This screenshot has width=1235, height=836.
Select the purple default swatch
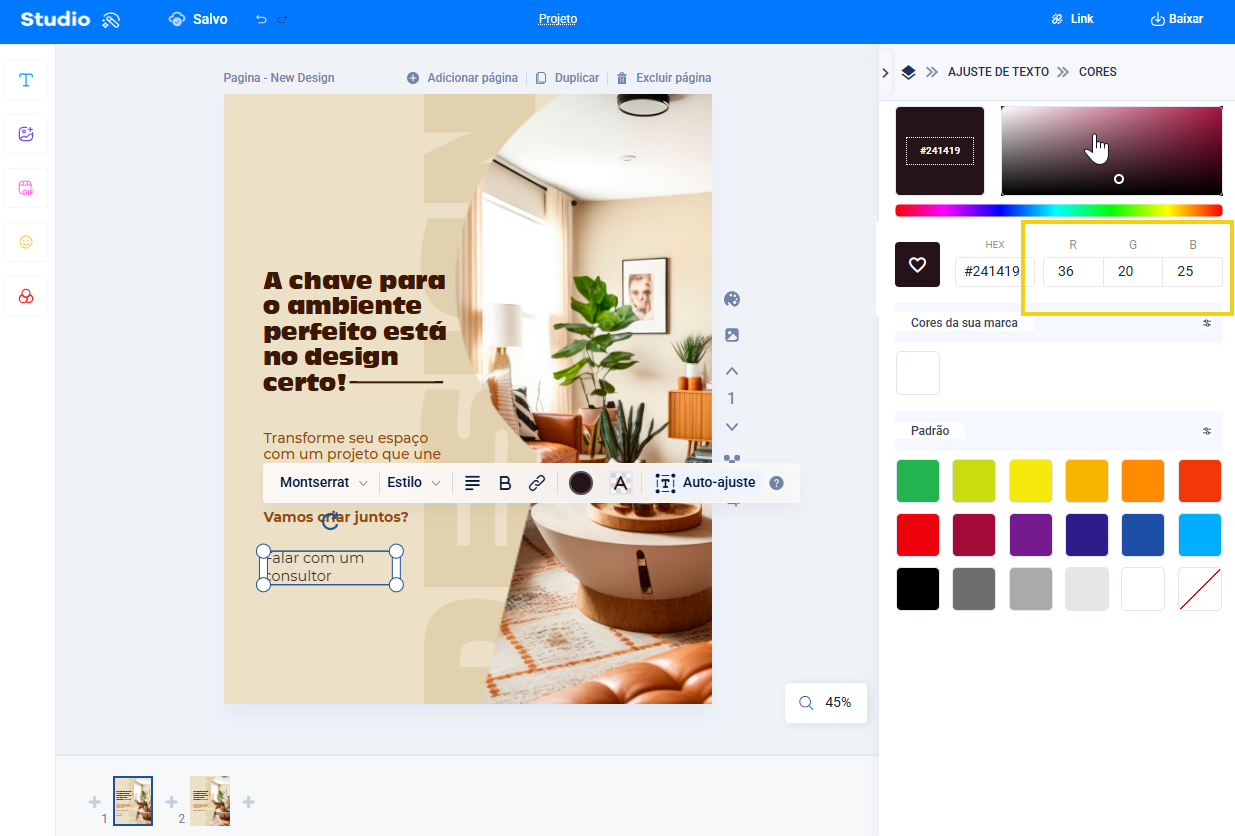coord(1031,535)
